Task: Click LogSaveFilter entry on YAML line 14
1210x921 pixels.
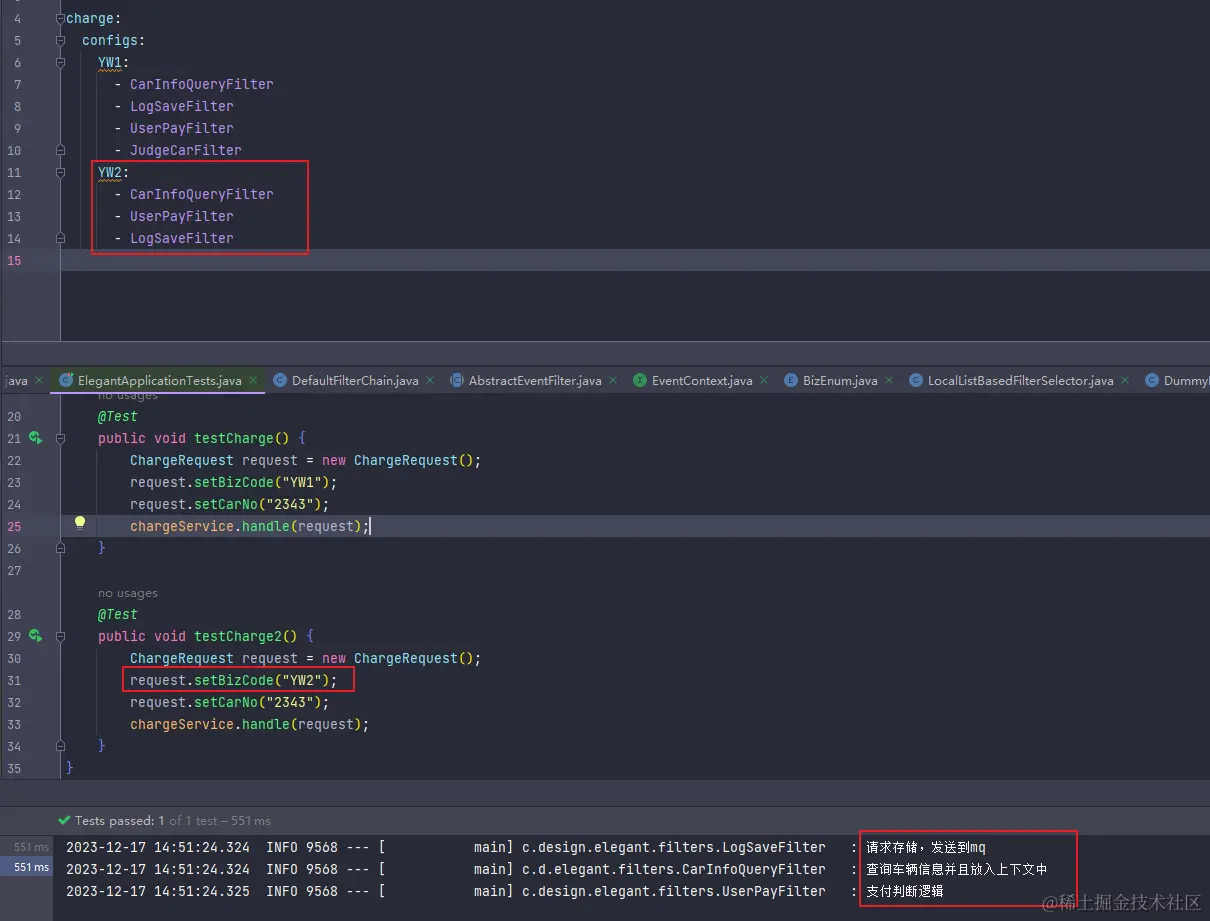Action: click(x=181, y=238)
